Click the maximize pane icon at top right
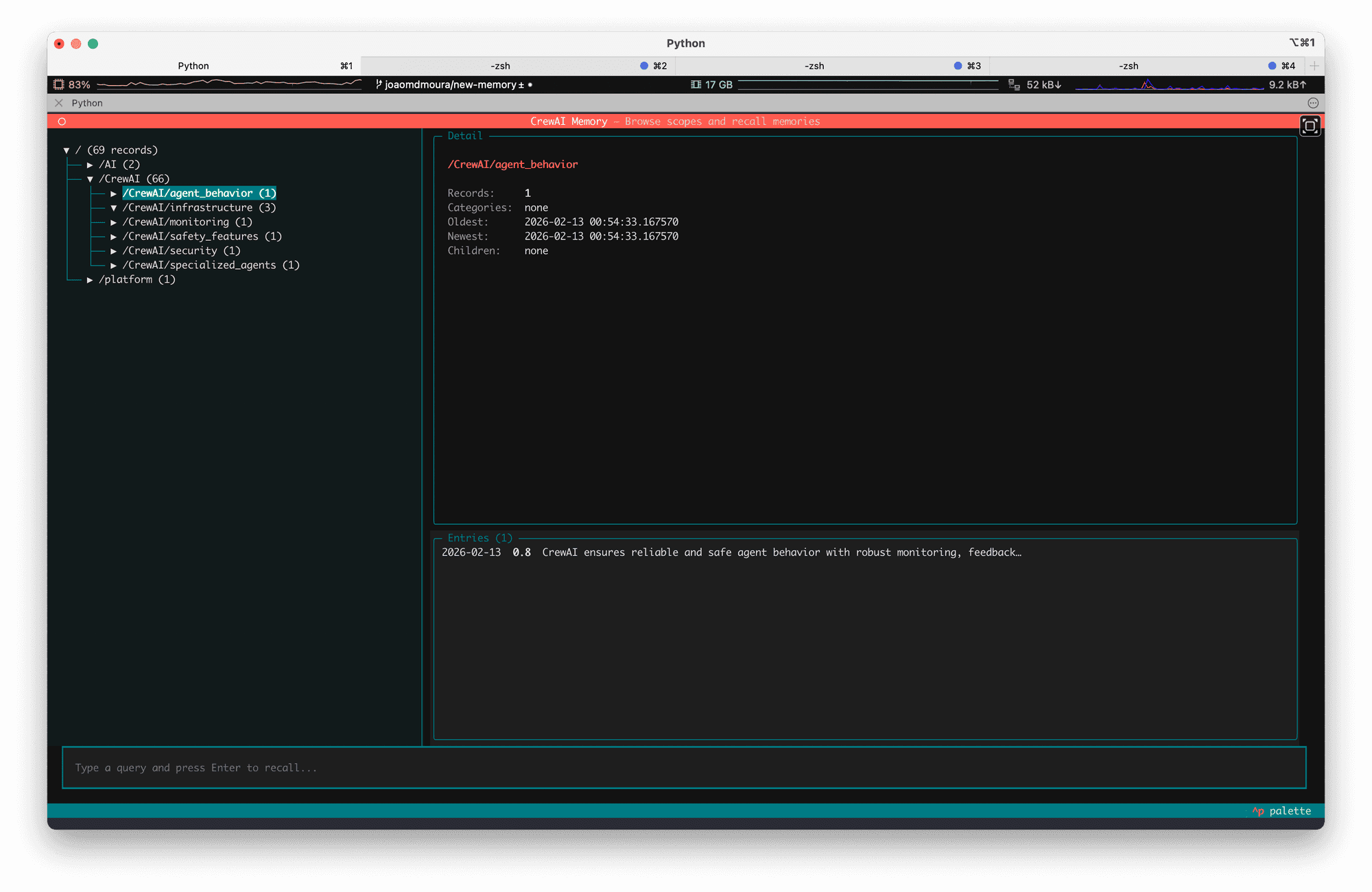1372x892 pixels. [x=1310, y=126]
